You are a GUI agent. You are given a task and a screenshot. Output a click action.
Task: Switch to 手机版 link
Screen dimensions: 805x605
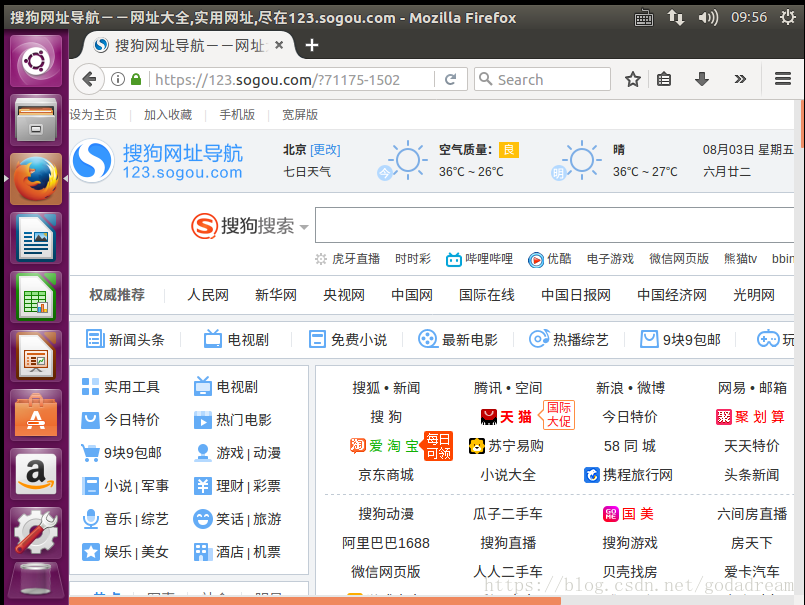[x=237, y=115]
